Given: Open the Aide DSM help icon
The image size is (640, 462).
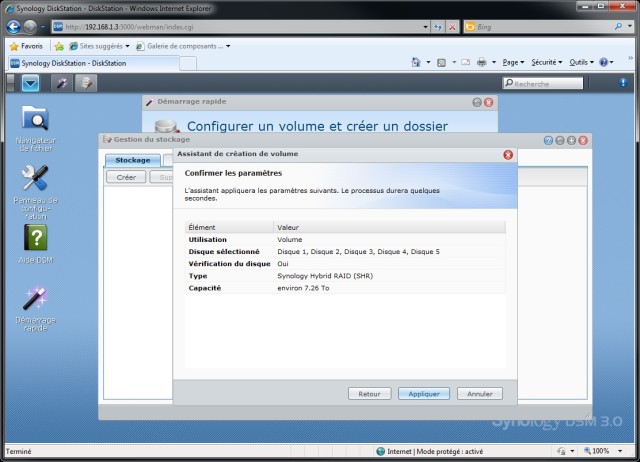Looking at the screenshot, I should click(x=36, y=244).
